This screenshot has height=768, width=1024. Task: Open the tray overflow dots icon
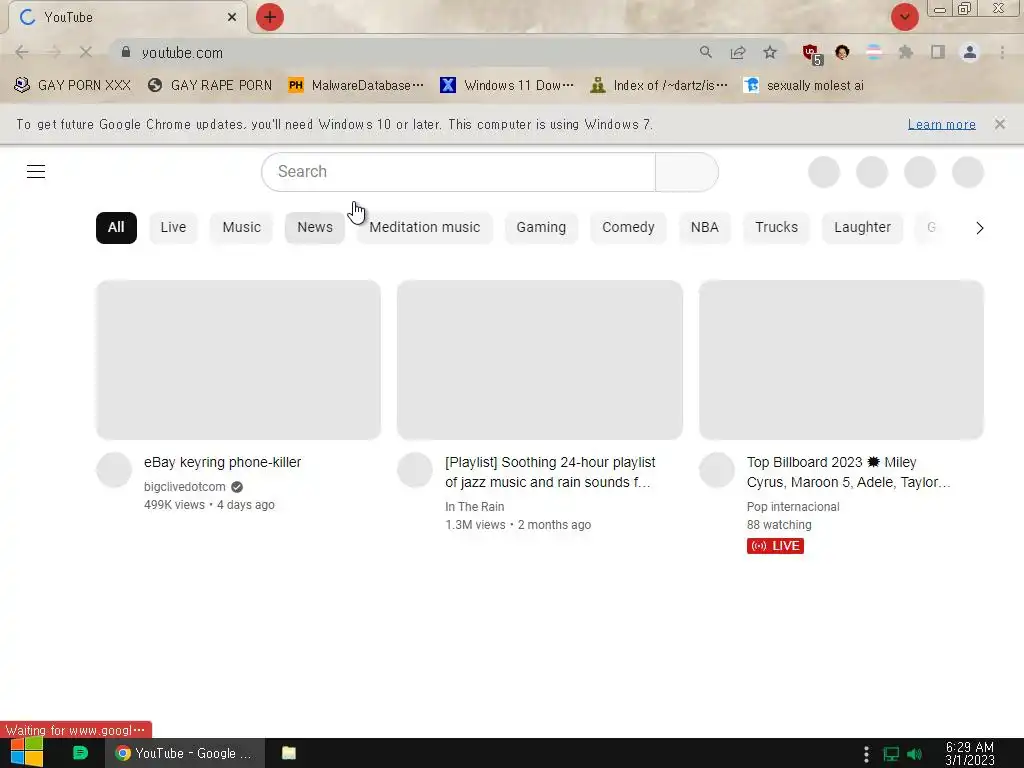tap(866, 754)
